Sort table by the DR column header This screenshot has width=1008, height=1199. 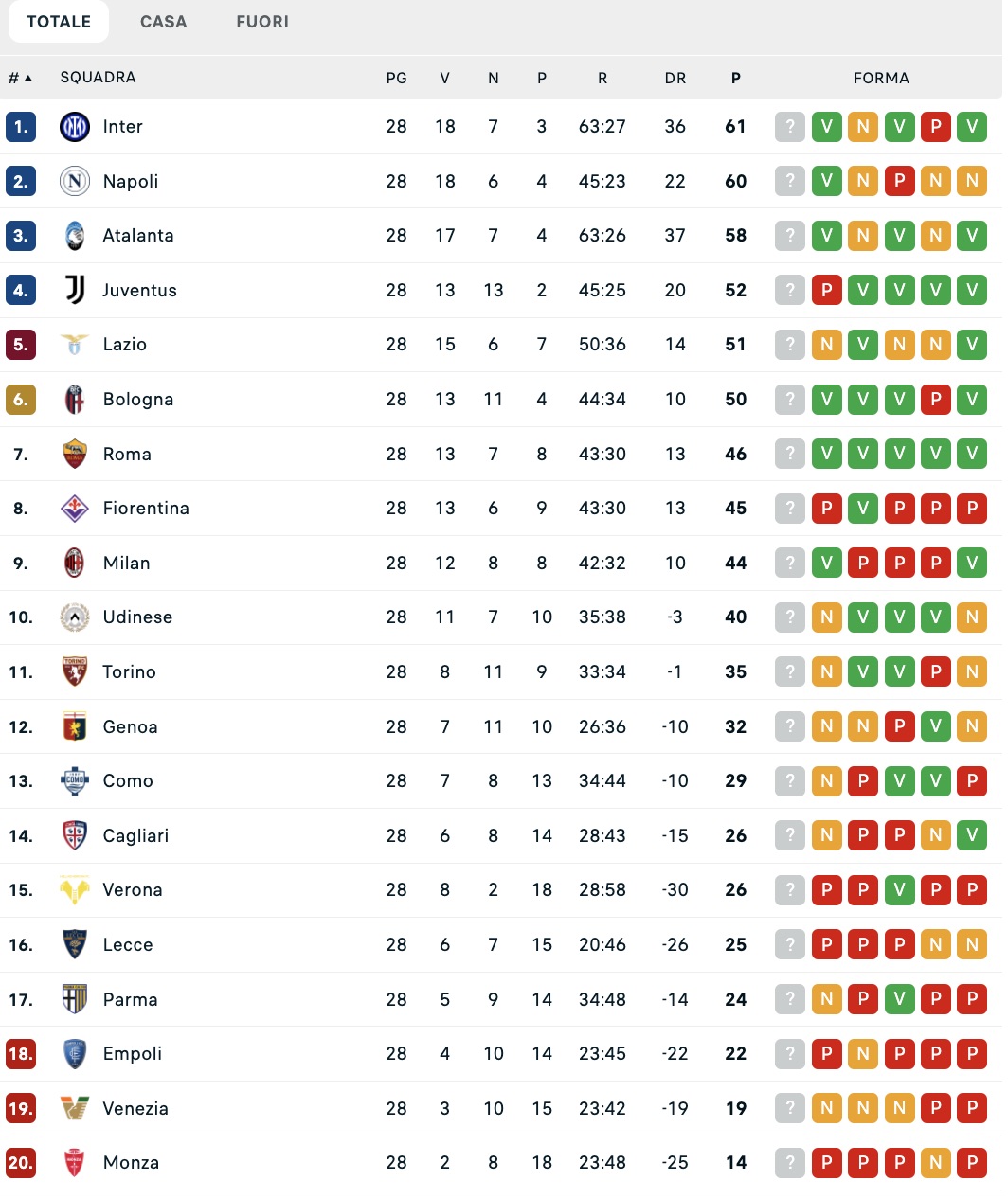[675, 78]
